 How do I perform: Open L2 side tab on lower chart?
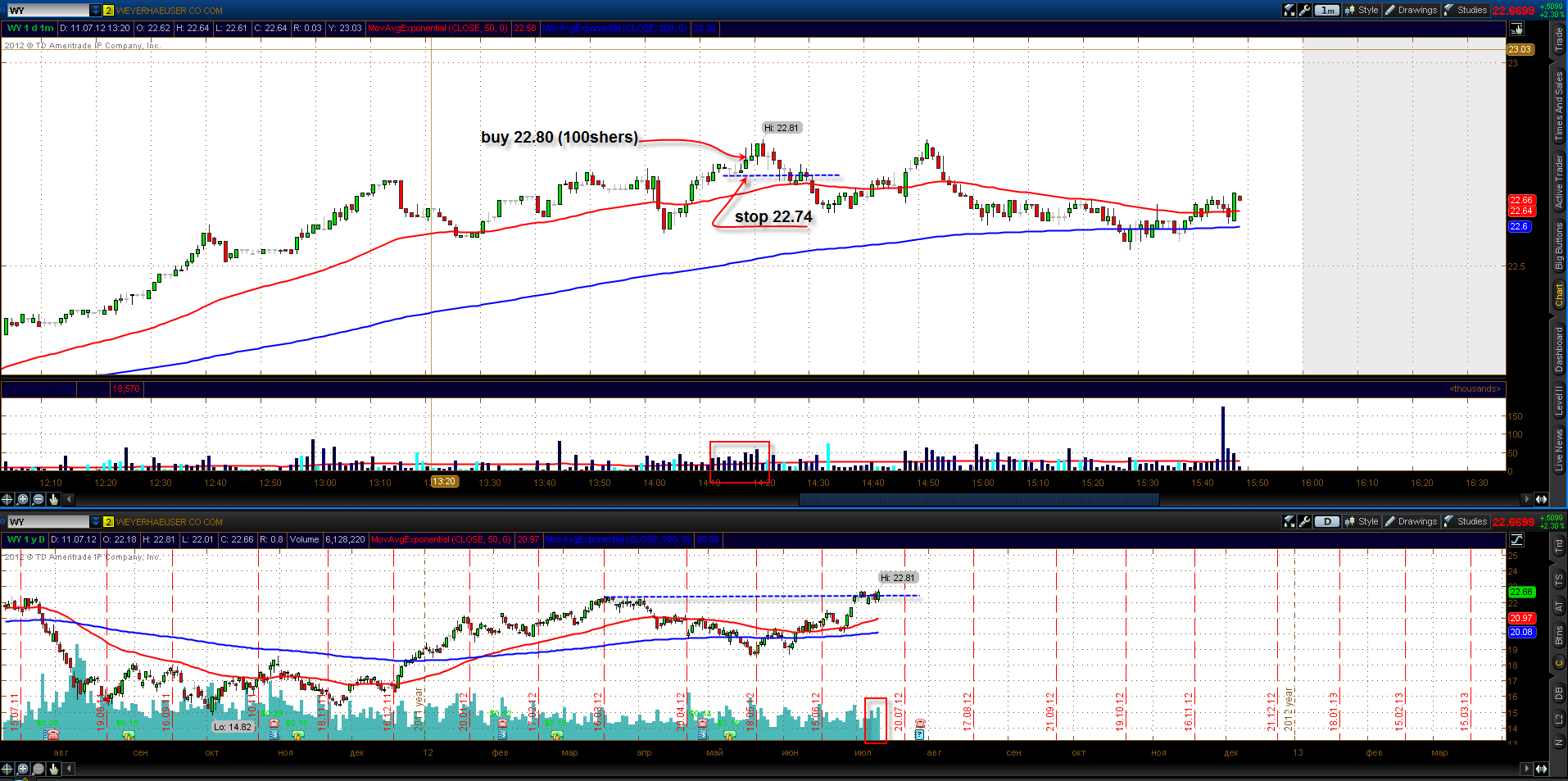click(x=1559, y=720)
